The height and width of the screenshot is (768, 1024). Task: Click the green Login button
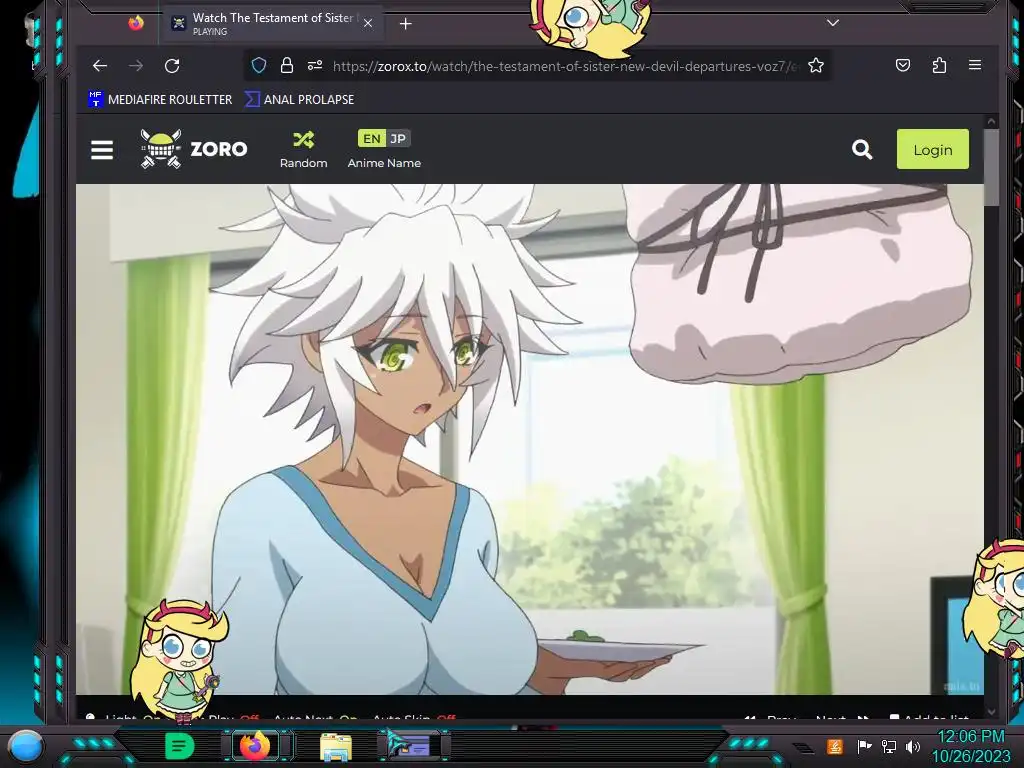click(x=933, y=150)
